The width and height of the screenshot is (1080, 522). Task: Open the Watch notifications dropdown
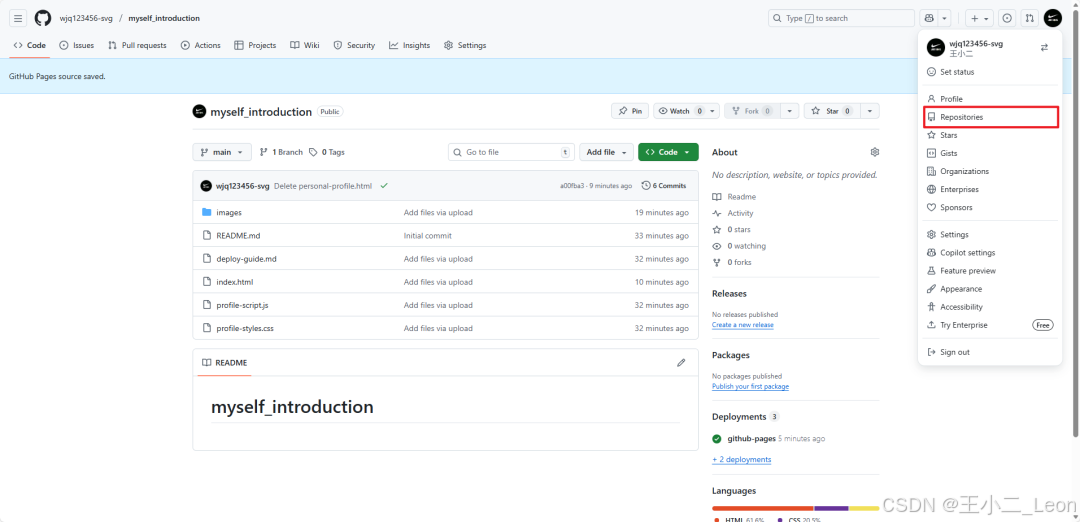coord(686,111)
